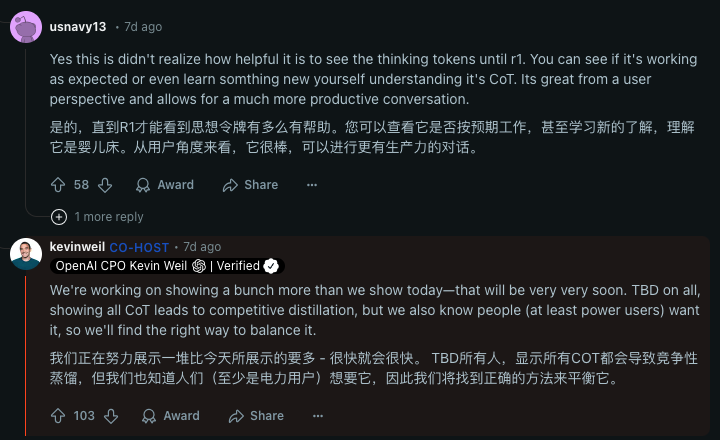Open more options on kevinweil's comment

click(x=318, y=416)
